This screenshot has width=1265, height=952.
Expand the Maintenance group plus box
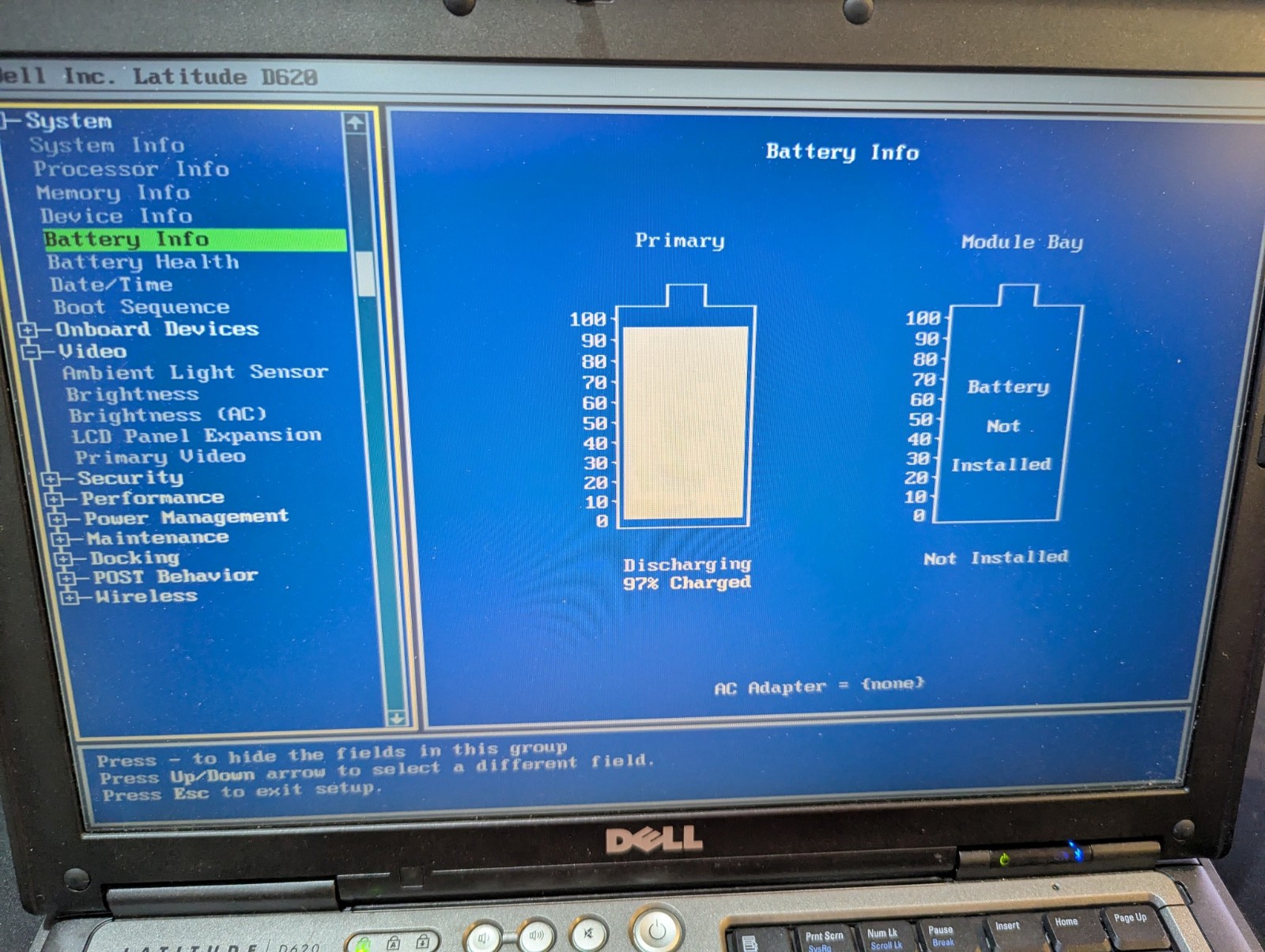[60, 539]
